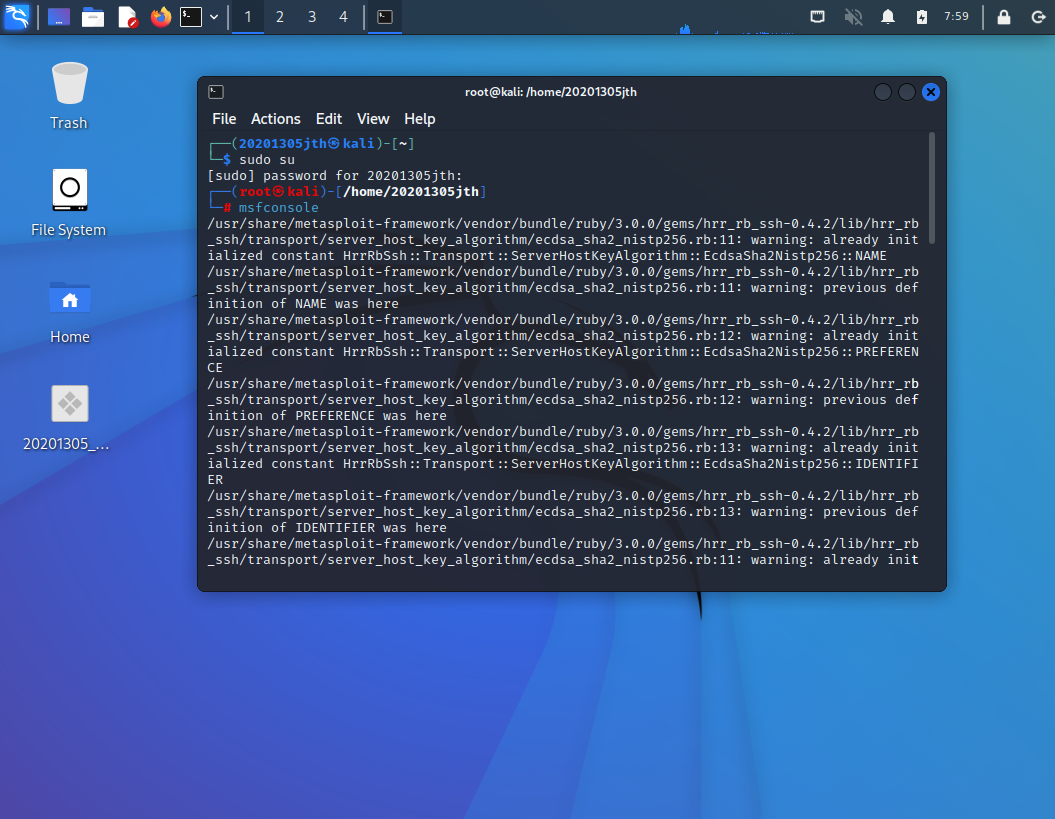Maximize the terminal window

pyautogui.click(x=907, y=92)
